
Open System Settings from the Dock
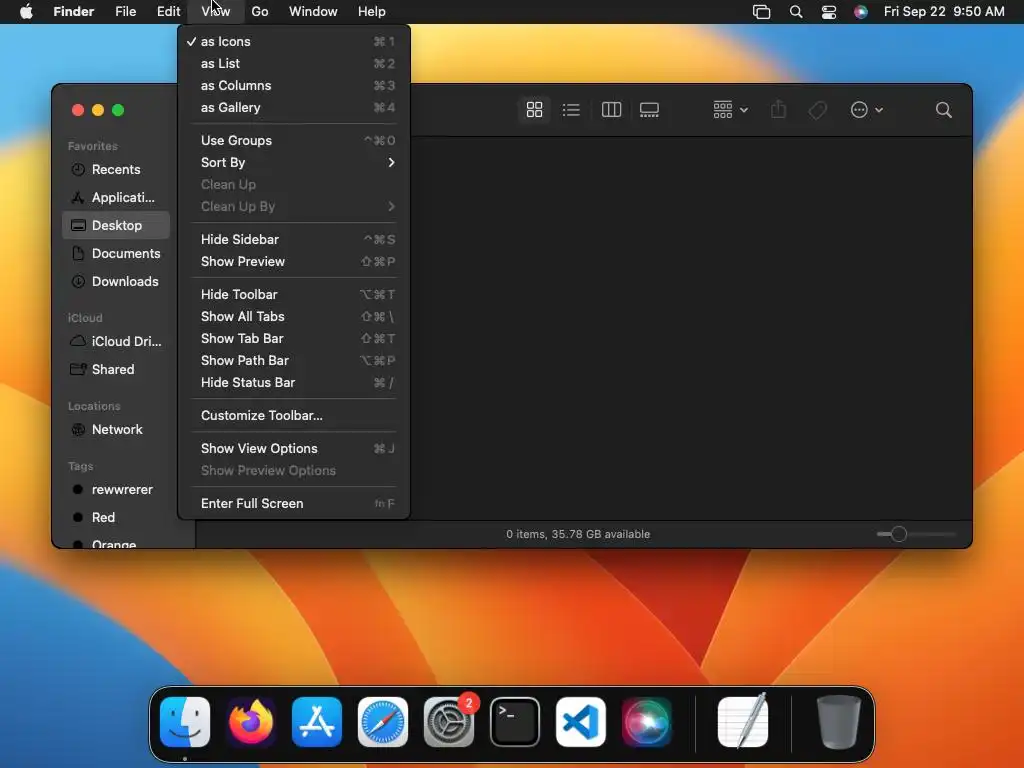point(449,722)
